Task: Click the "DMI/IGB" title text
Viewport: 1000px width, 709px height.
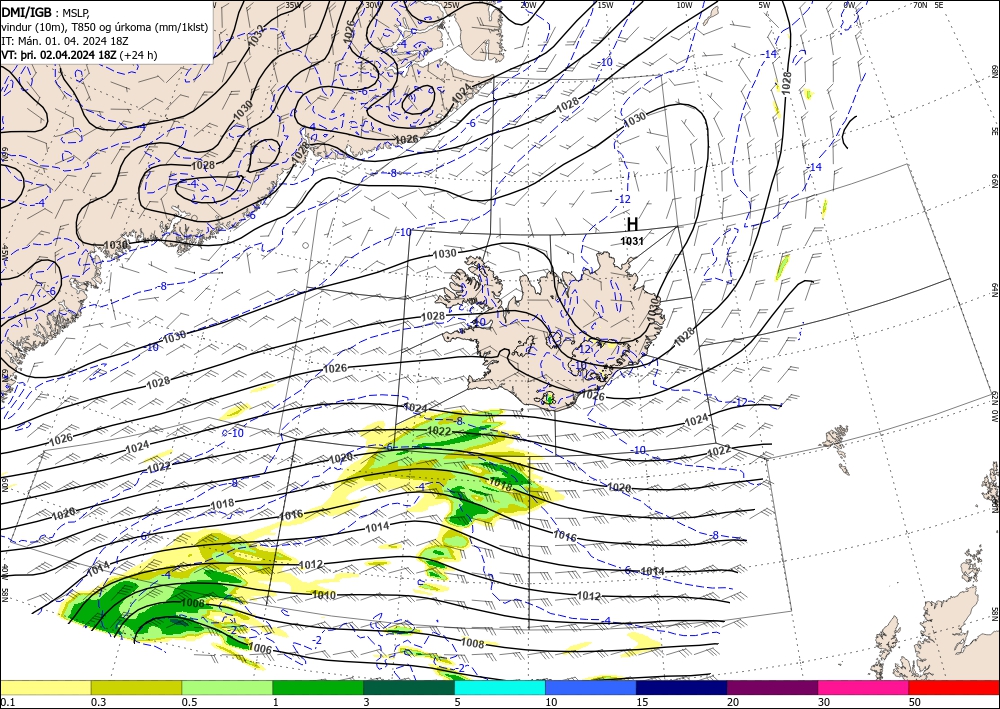Action: (x=27, y=12)
